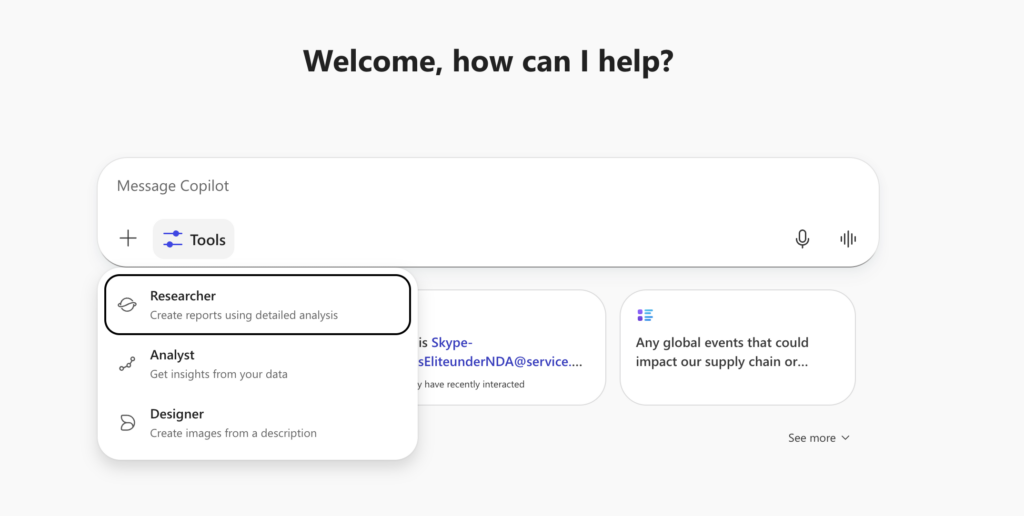Click the 'Welcome, how can I help?' heading
1024x516 pixels.
(488, 61)
